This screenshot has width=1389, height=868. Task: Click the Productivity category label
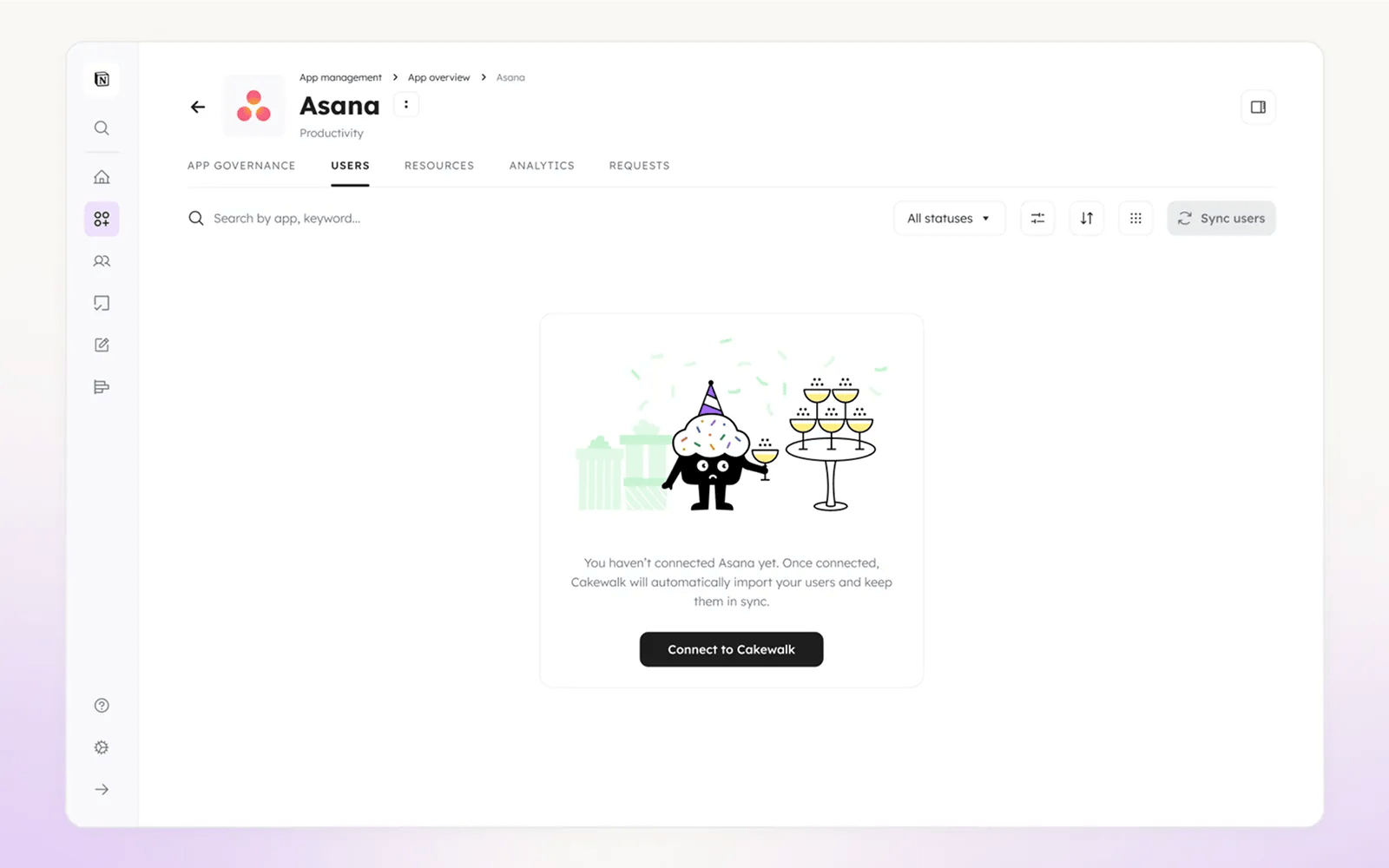click(332, 133)
